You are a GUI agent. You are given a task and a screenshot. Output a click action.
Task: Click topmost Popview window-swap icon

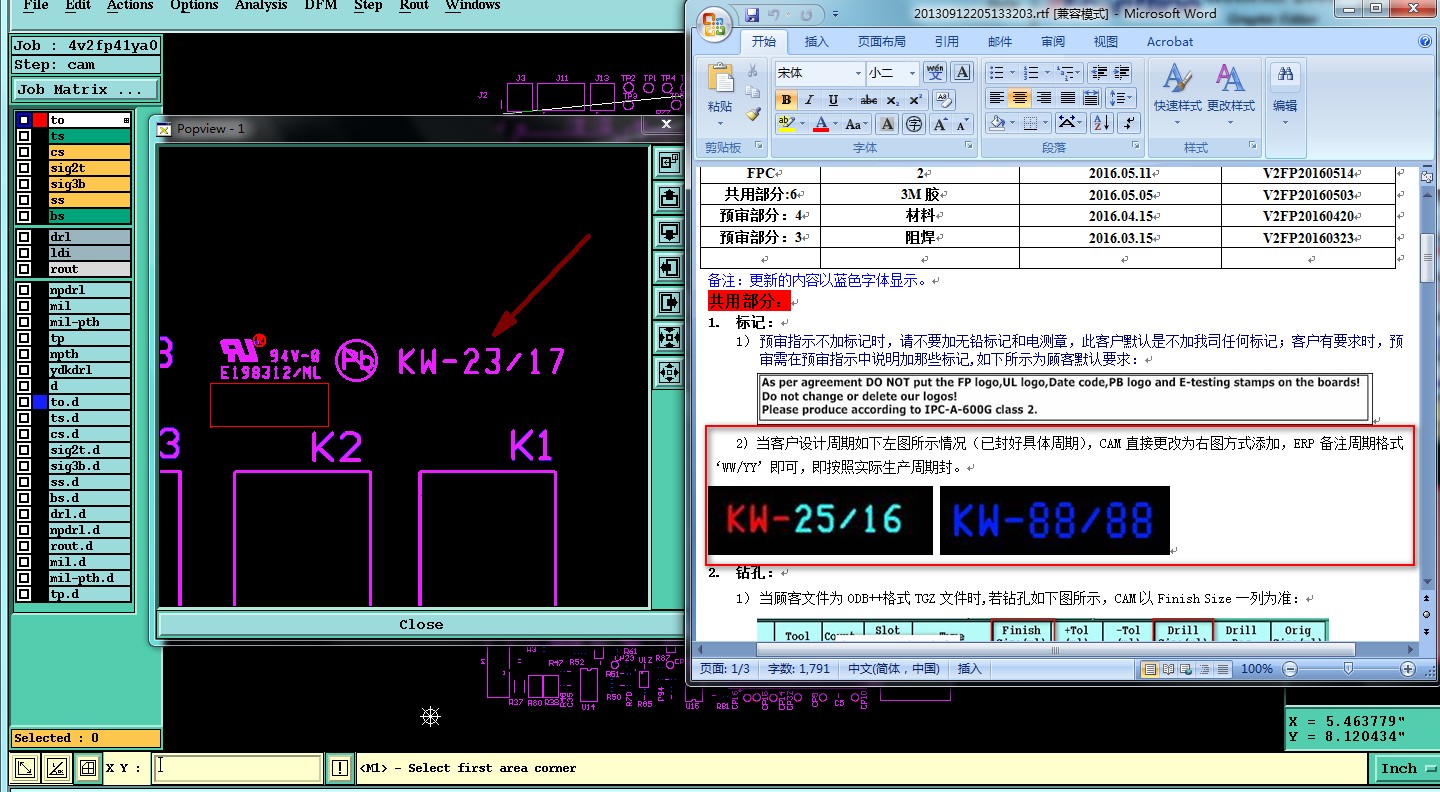click(669, 160)
